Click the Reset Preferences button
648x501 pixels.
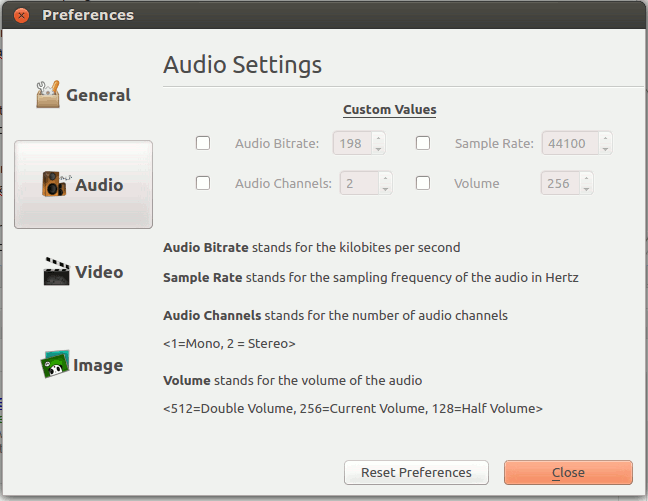(x=416, y=472)
